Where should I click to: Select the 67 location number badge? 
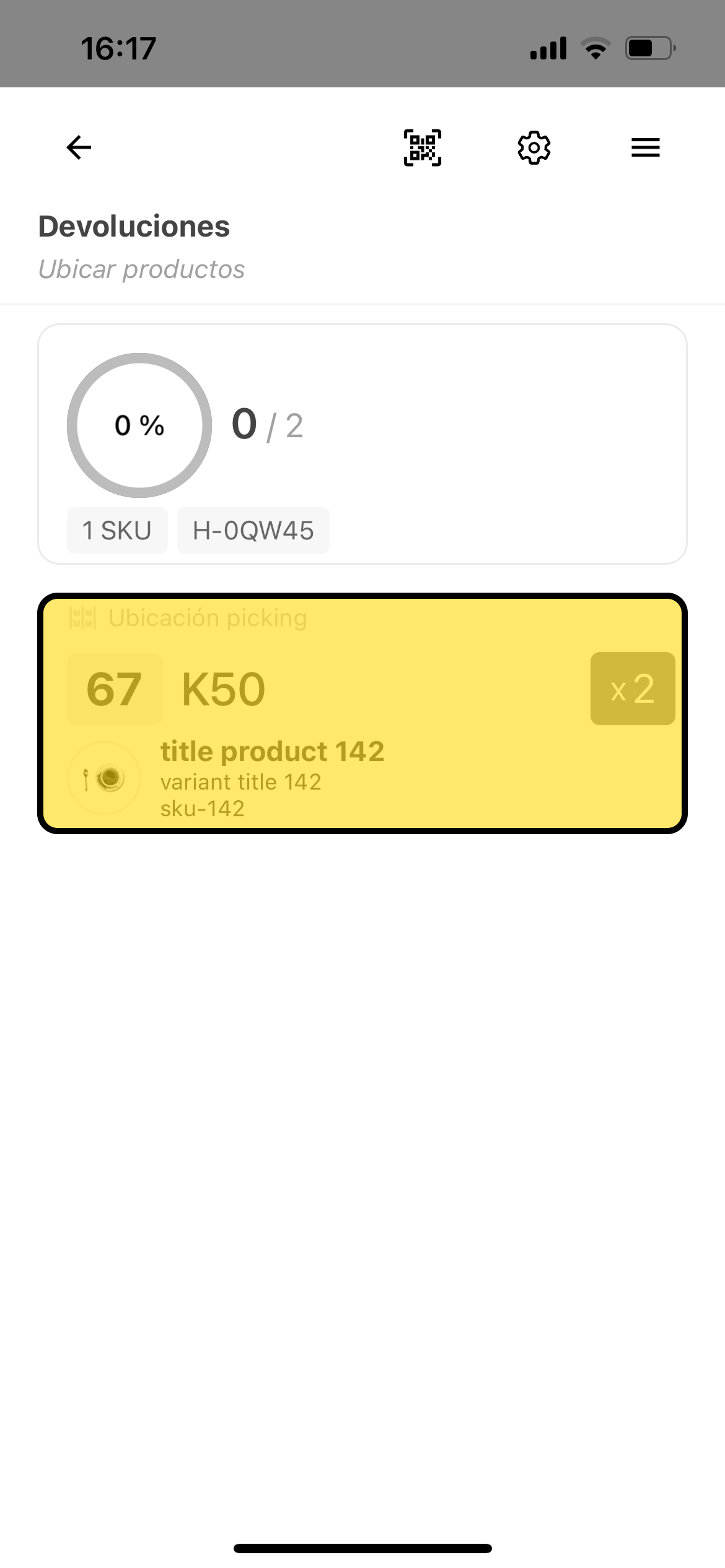[114, 689]
